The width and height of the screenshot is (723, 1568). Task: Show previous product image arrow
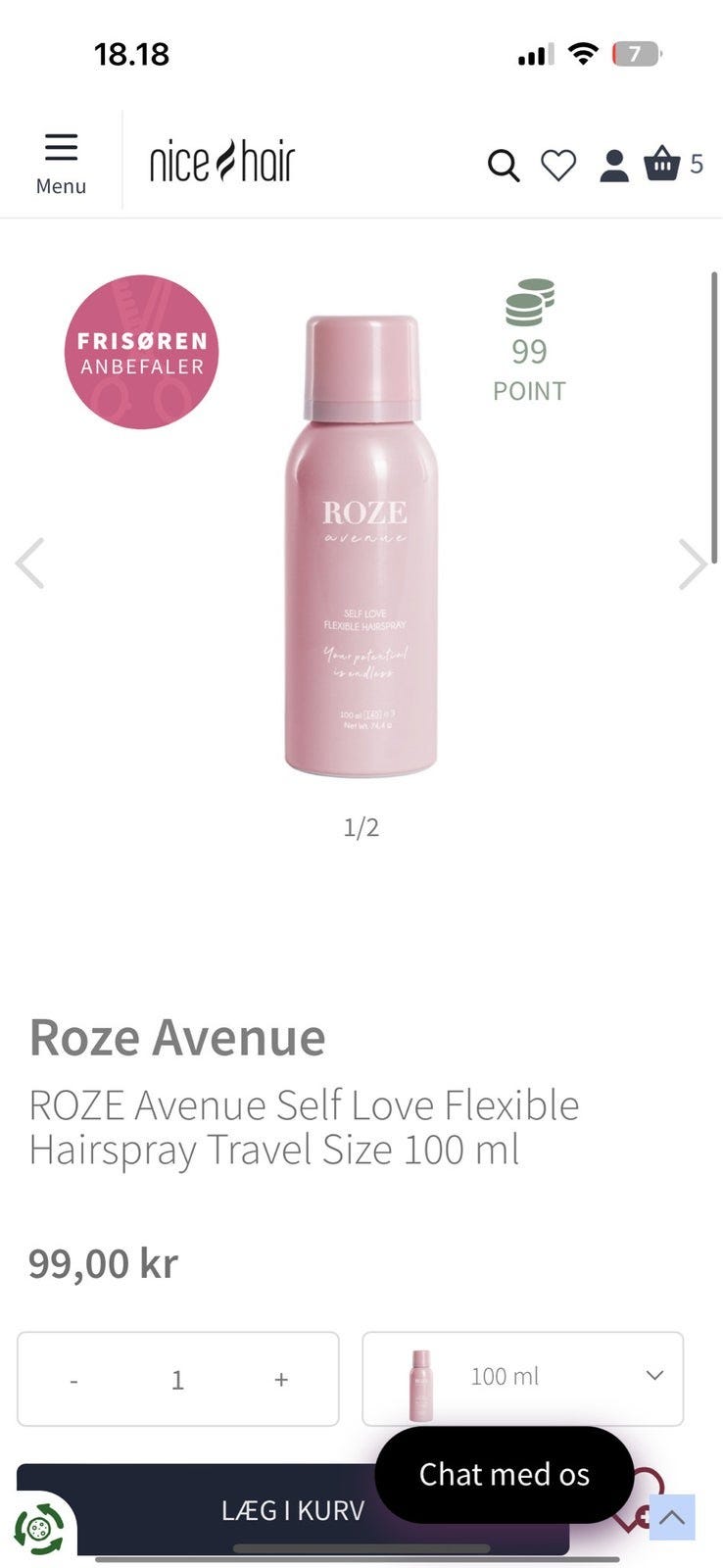pos(30,563)
